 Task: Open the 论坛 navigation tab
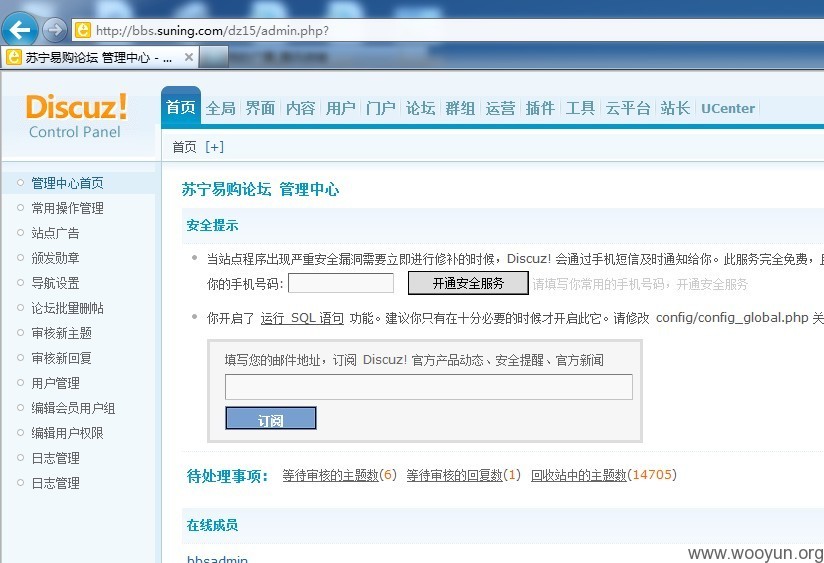[x=420, y=108]
